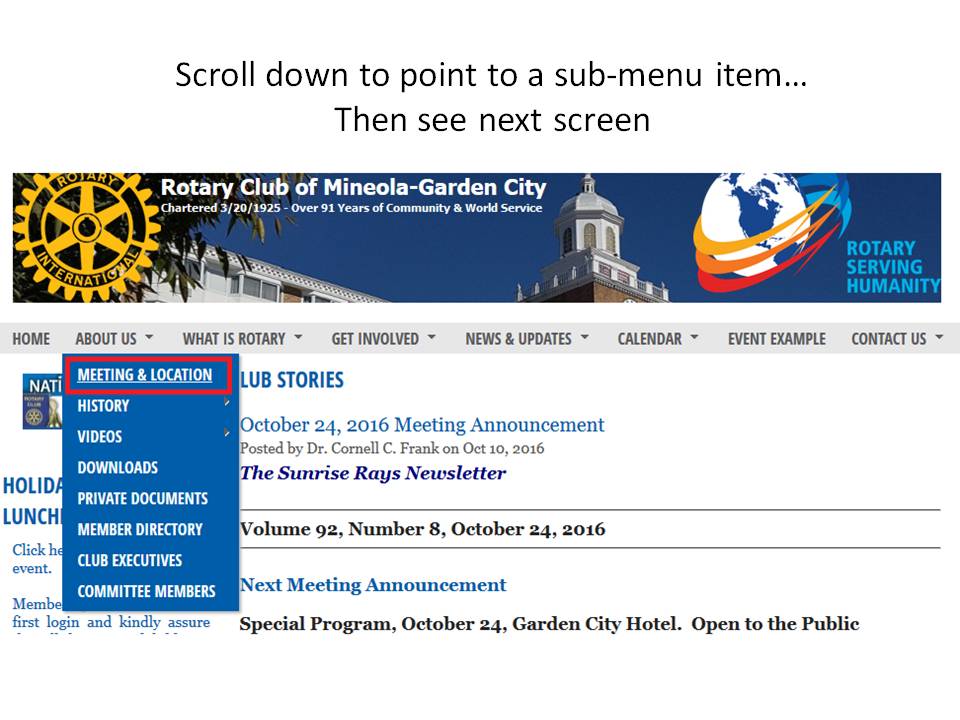Expand the CALENDAR dropdown menu

[657, 339]
